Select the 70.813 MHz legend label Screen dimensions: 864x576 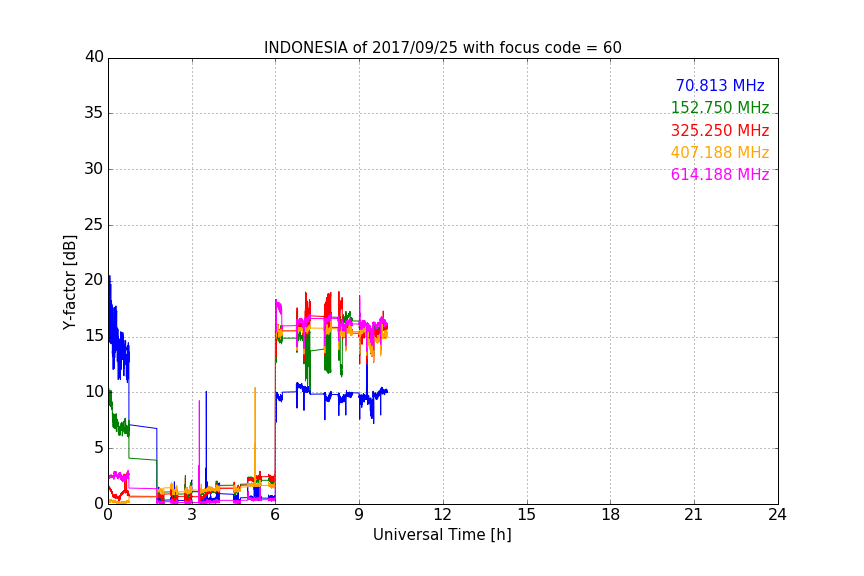click(720, 85)
